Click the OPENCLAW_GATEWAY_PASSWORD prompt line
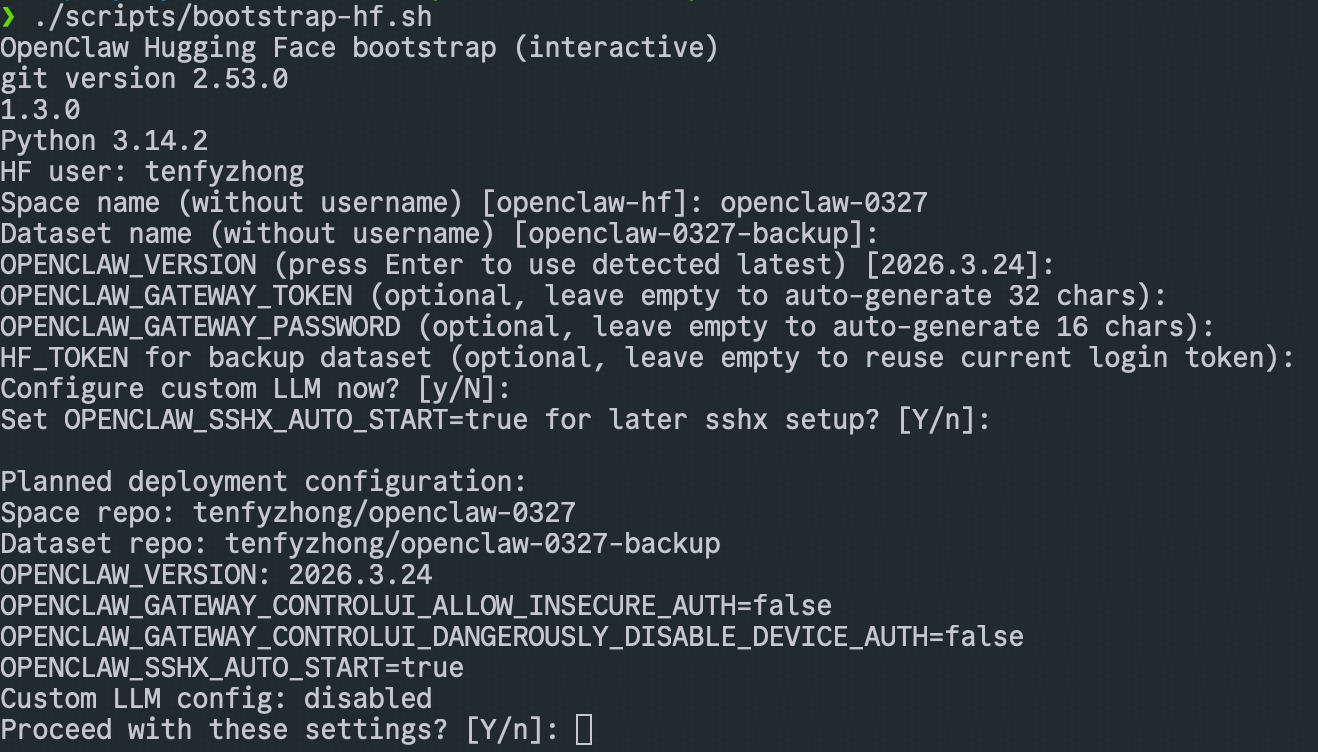The height and width of the screenshot is (752, 1318). click(607, 327)
